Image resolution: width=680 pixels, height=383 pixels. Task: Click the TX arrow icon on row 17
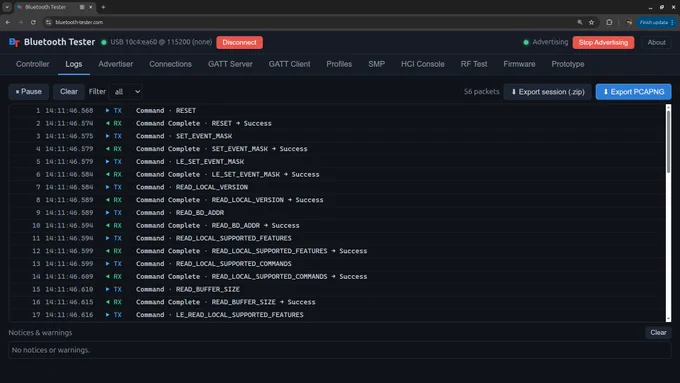click(108, 315)
